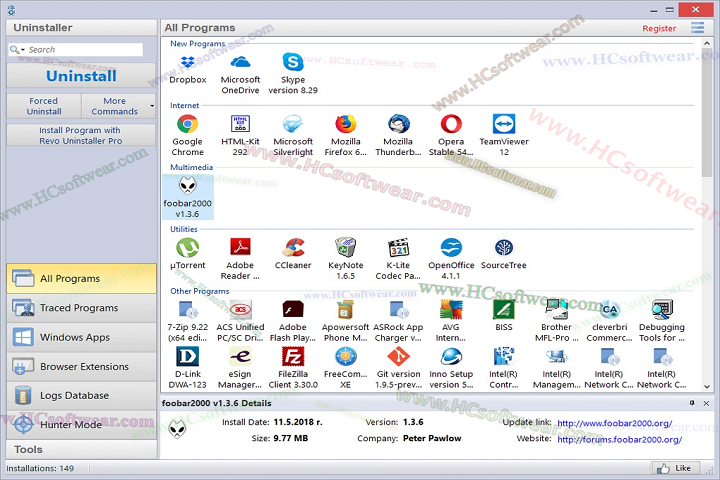Select K-Lite Codec Pack icon
The width and height of the screenshot is (720, 480).
398,248
